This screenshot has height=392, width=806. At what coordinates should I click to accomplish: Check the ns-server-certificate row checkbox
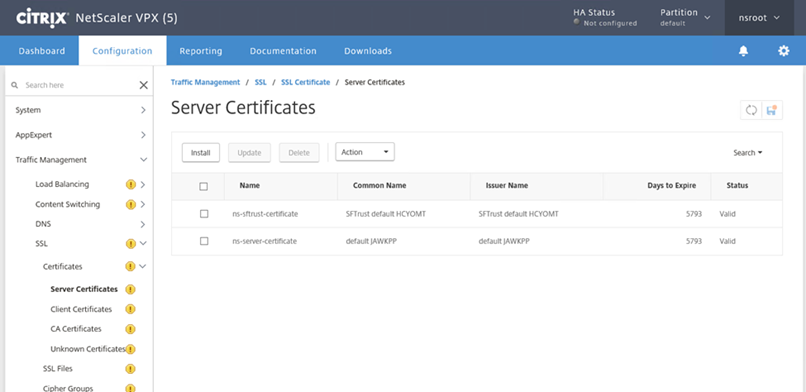(204, 241)
